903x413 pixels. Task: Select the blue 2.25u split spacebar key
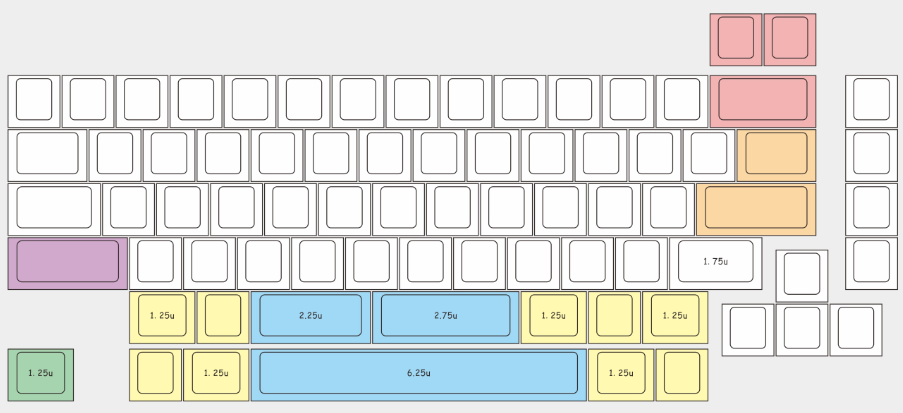[310, 317]
